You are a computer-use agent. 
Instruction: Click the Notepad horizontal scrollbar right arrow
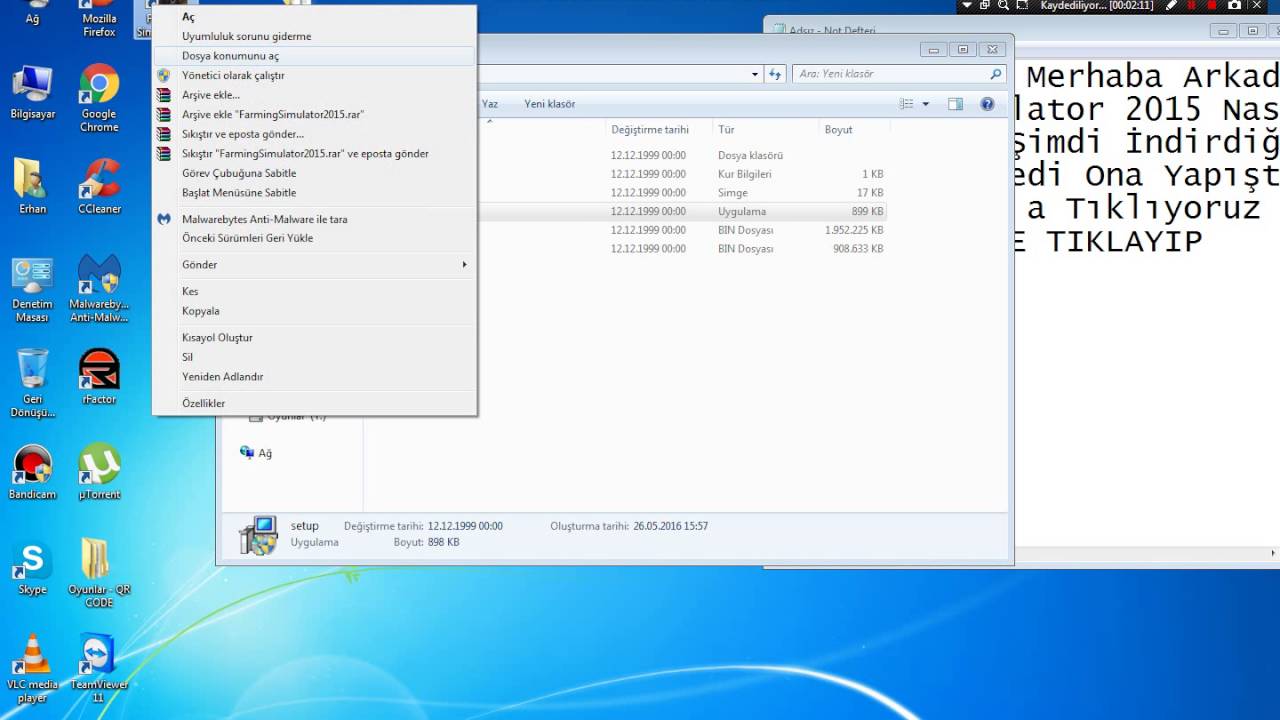click(1273, 554)
